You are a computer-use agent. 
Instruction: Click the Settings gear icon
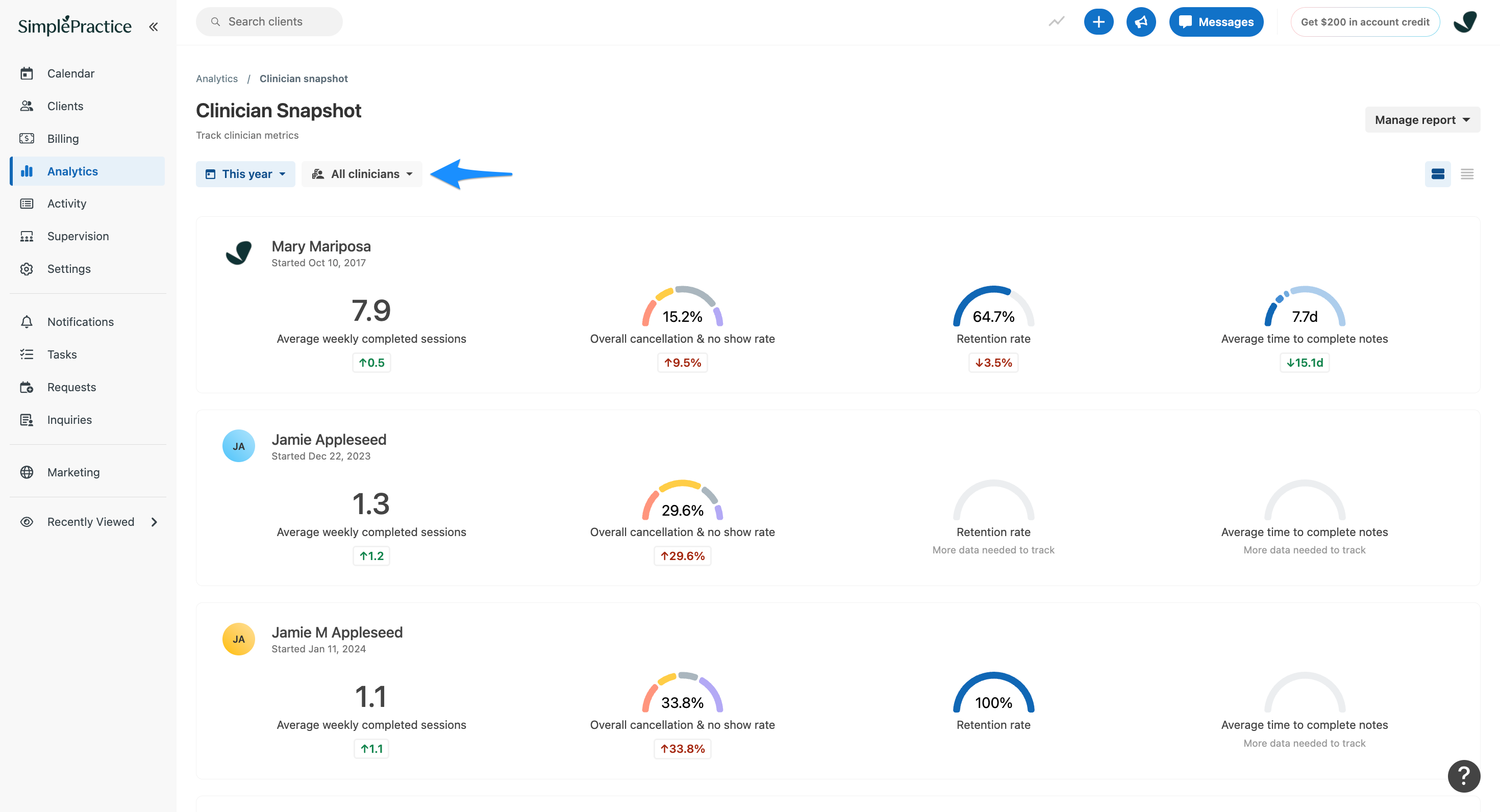26,269
